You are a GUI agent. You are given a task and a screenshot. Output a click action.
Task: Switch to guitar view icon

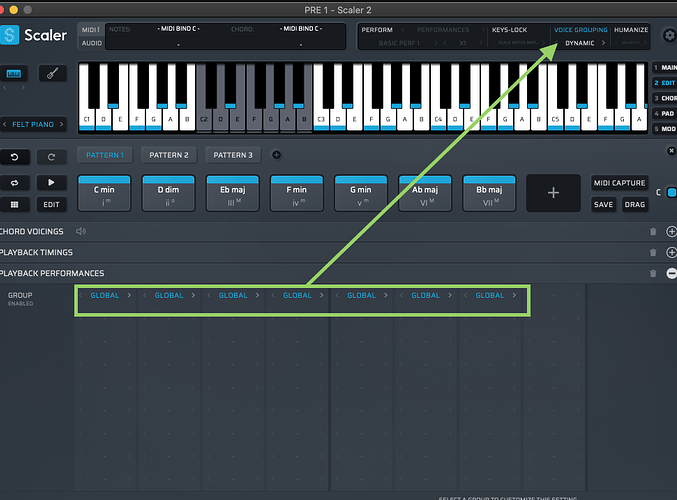tap(52, 74)
